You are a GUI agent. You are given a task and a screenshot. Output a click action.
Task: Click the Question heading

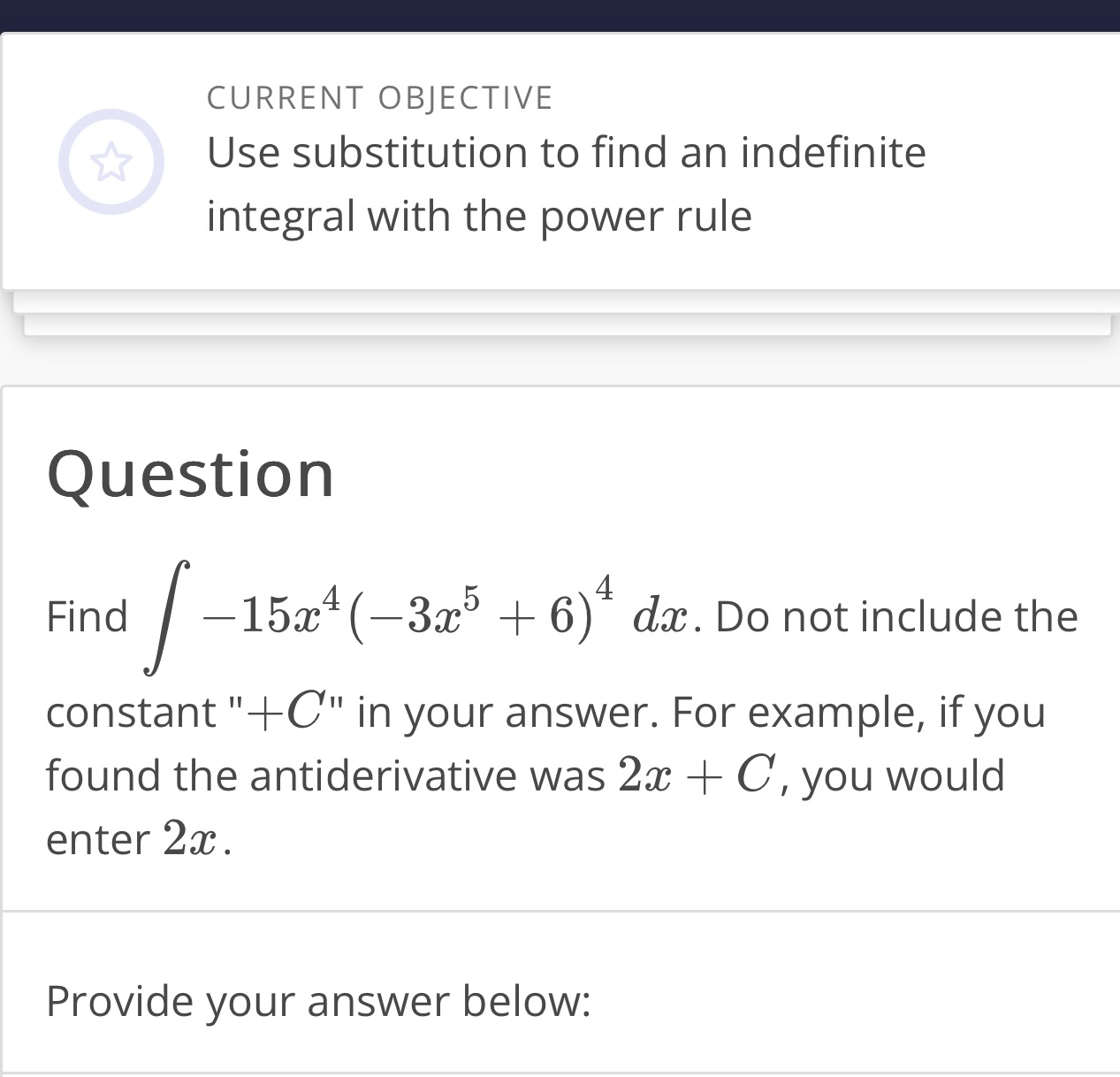(190, 471)
